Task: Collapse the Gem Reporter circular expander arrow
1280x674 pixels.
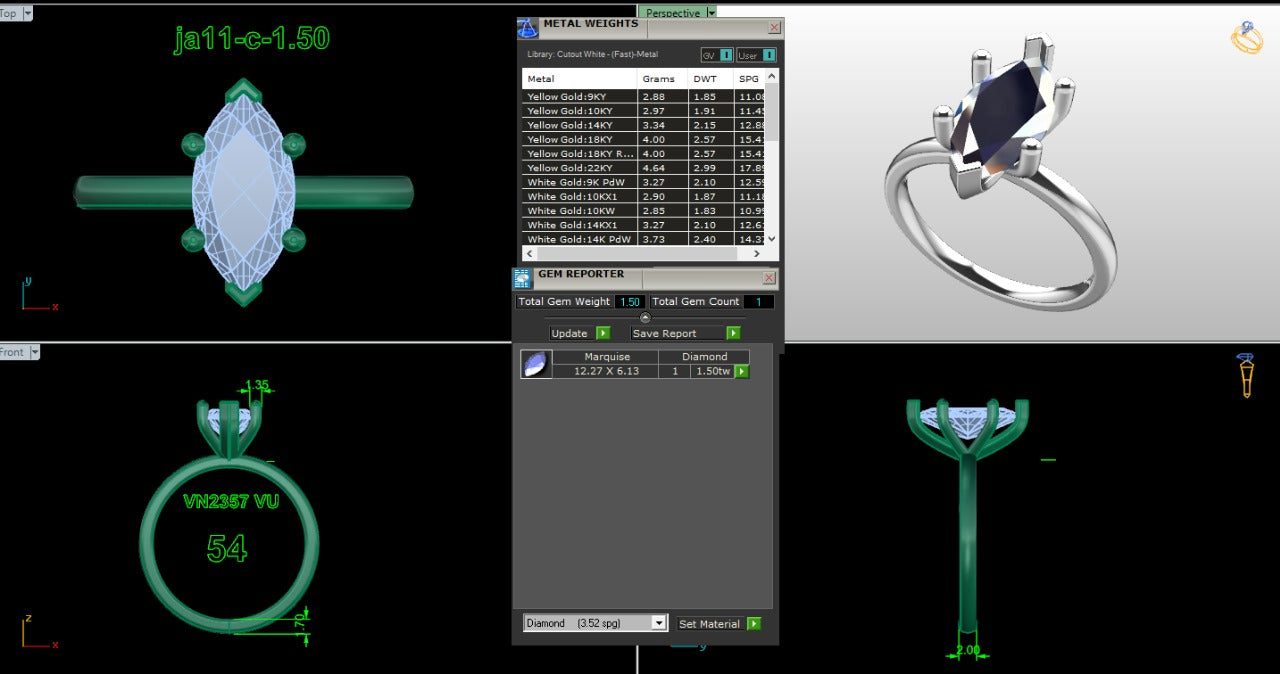Action: tap(645, 317)
